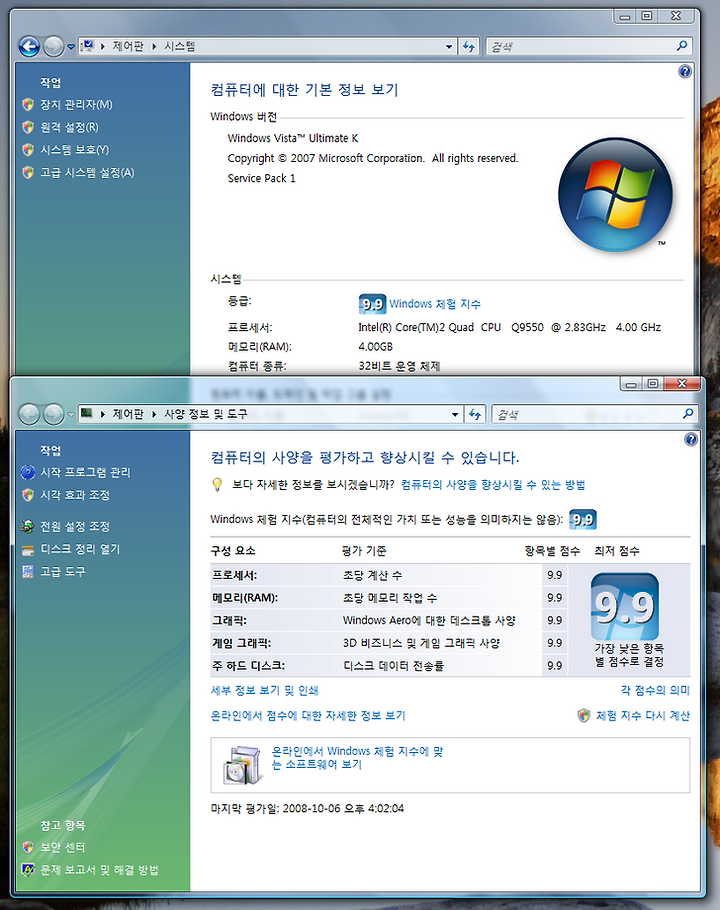Screen dimensions: 720x910
Task: Select 그래픽 row in score table
Action: click(x=389, y=620)
